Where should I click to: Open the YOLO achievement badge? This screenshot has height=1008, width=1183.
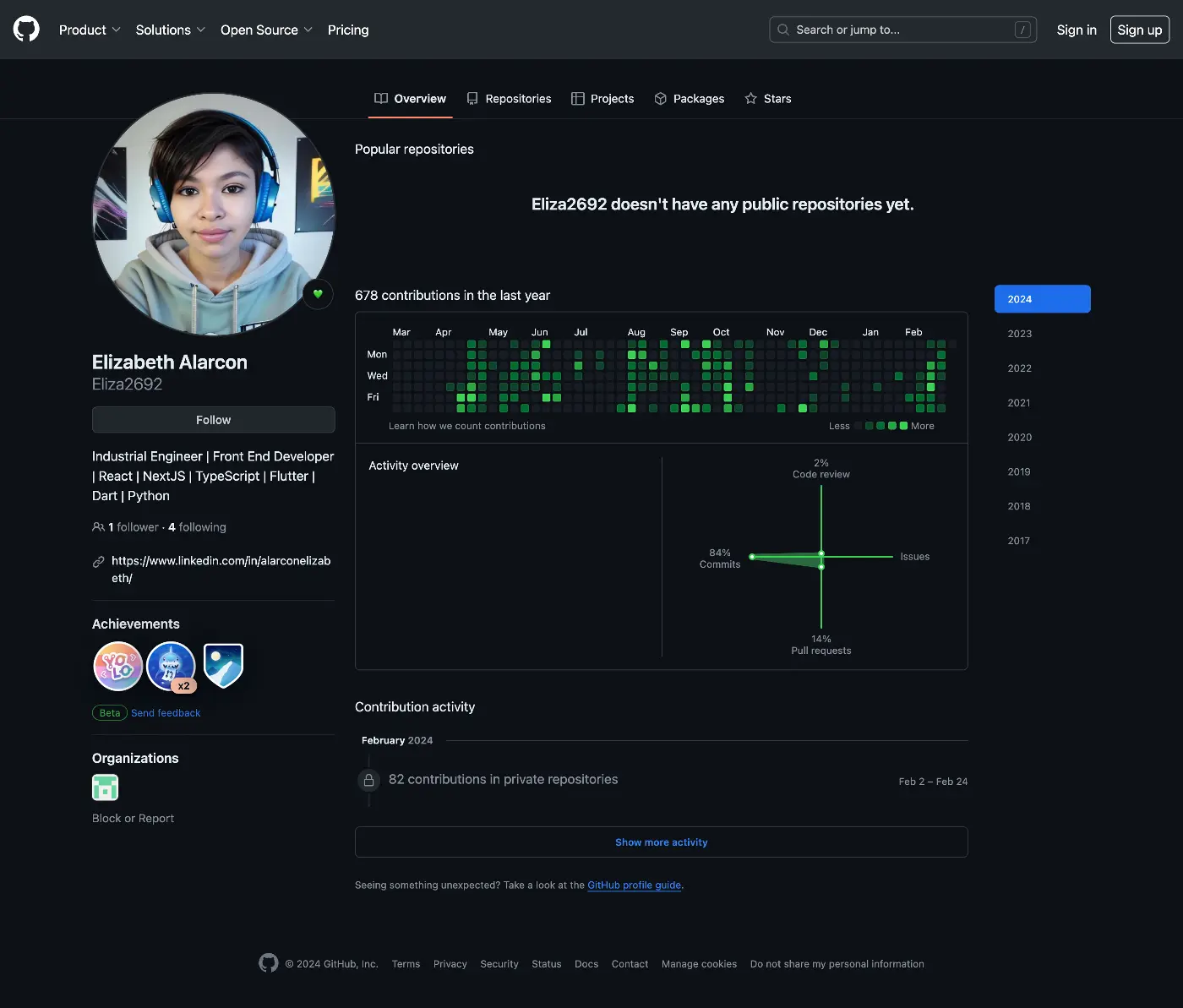[117, 666]
